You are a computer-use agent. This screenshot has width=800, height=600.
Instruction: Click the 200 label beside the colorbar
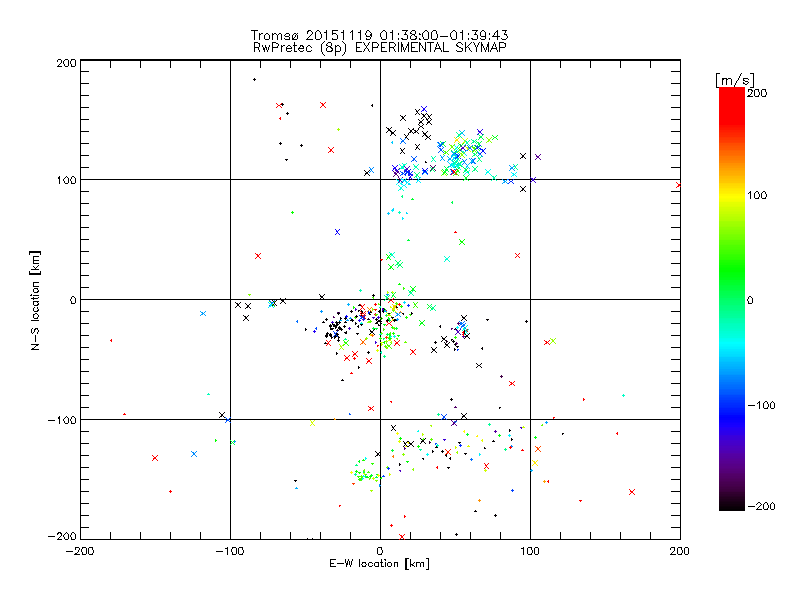[757, 93]
